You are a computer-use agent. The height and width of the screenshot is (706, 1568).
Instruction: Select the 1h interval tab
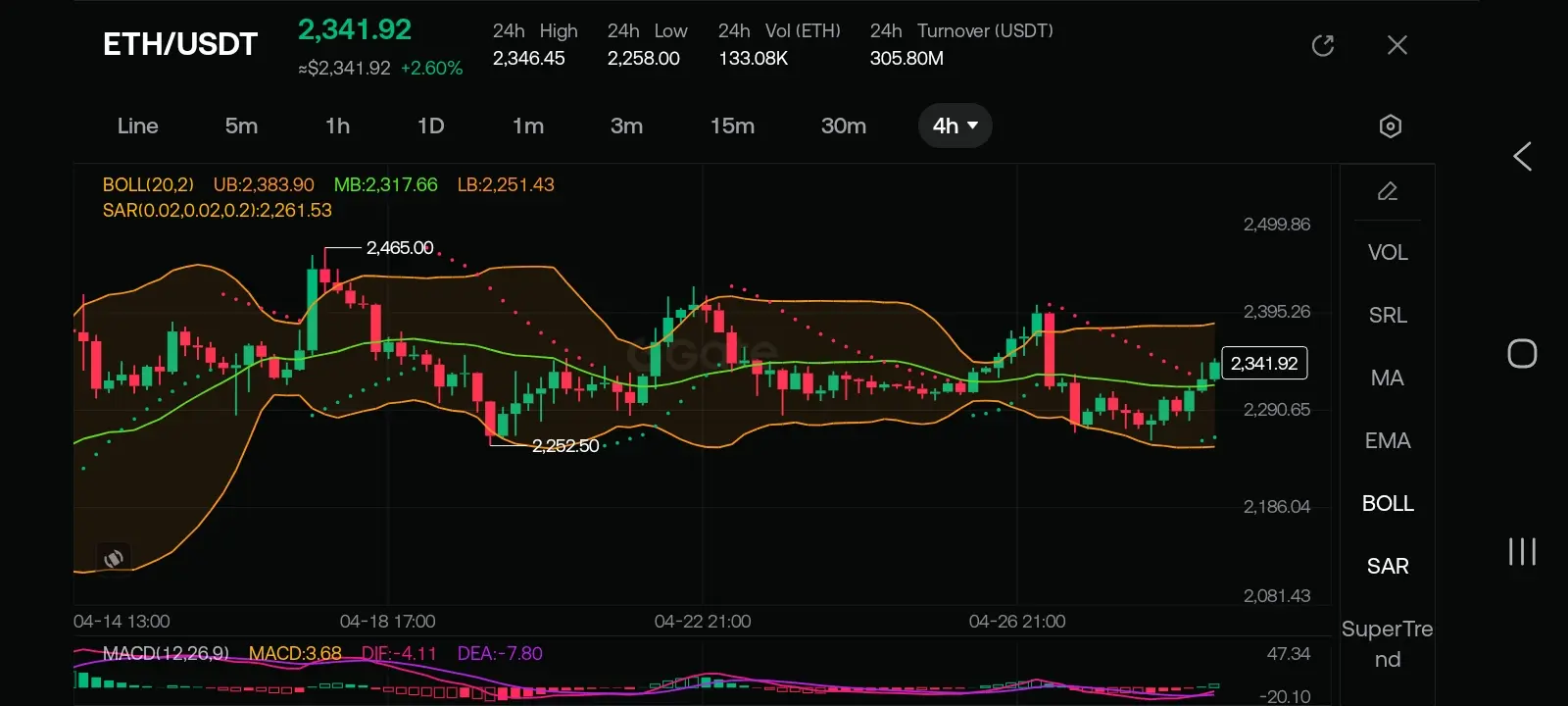click(338, 126)
